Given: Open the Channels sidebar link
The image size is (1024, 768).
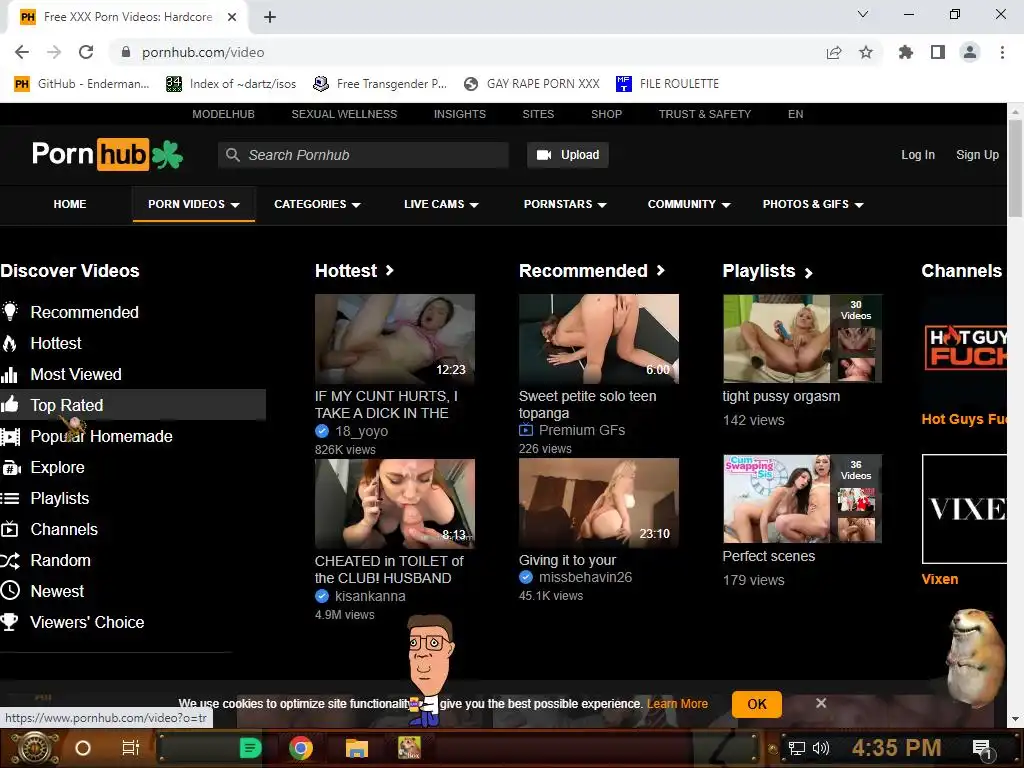Looking at the screenshot, I should [64, 530].
